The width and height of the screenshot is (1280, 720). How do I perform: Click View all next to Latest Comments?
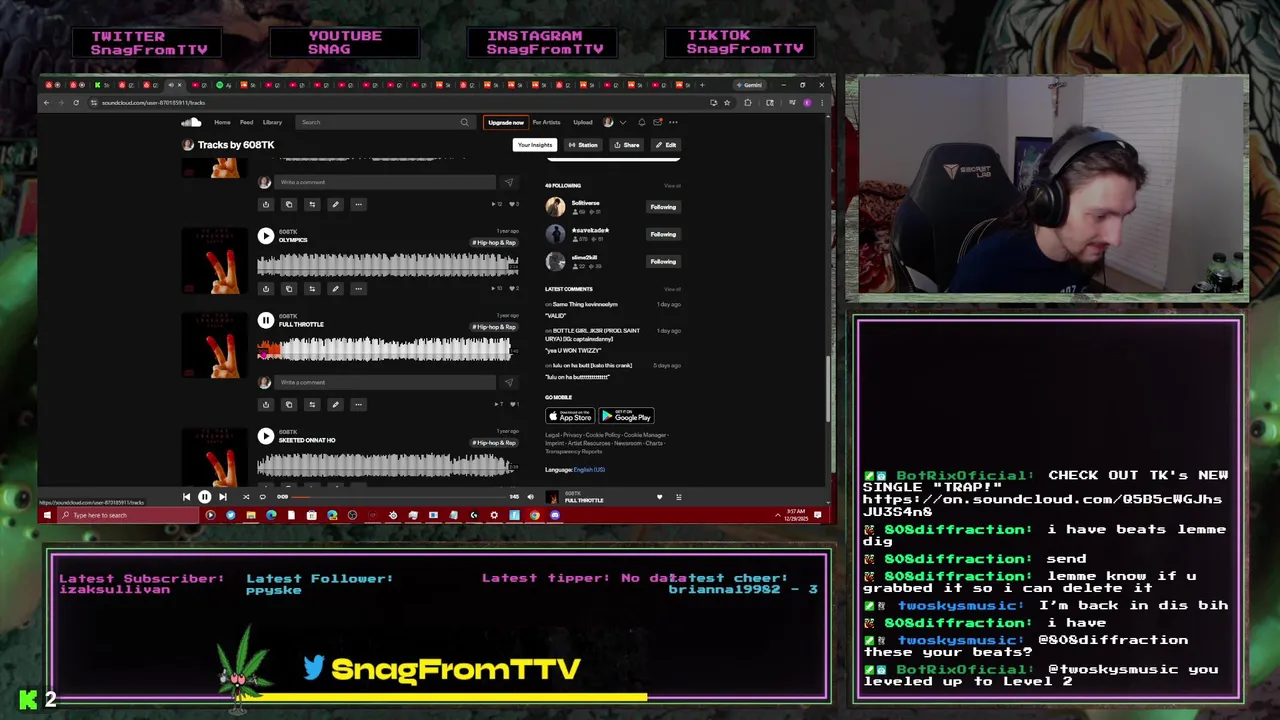(x=672, y=290)
